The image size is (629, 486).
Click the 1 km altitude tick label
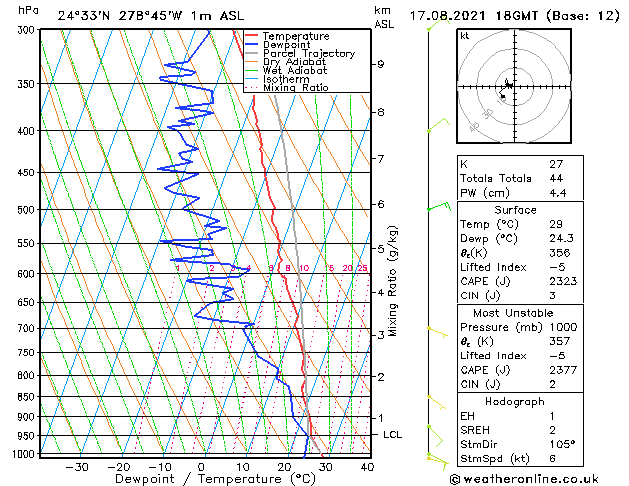[x=381, y=418]
